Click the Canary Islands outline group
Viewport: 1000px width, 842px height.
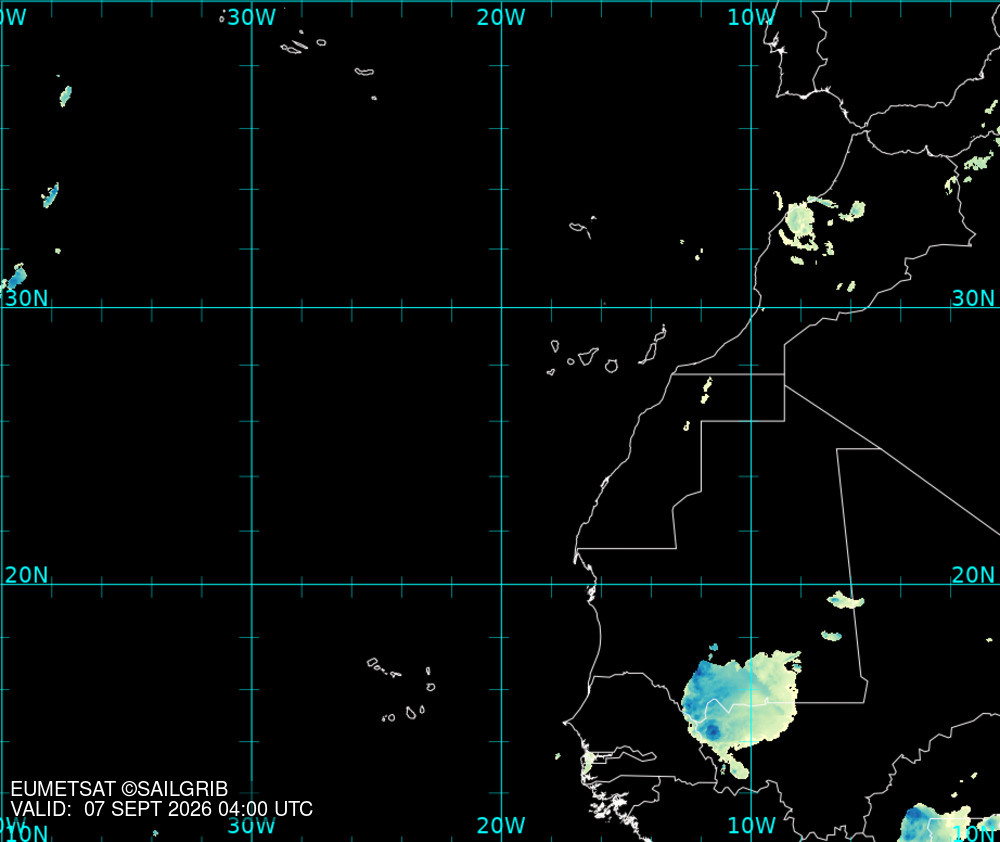click(606, 350)
